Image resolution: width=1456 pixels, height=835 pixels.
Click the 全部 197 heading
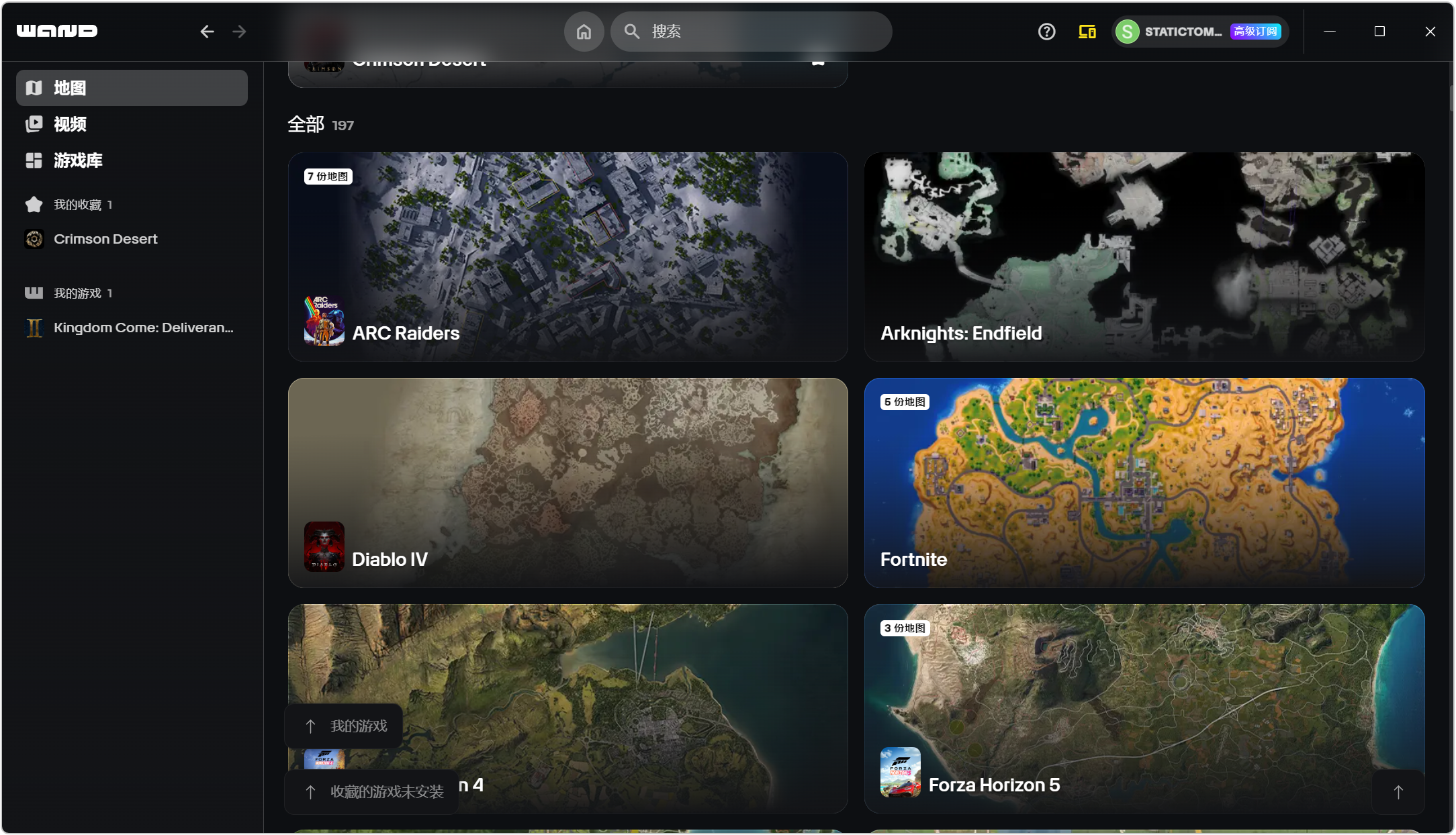[321, 125]
